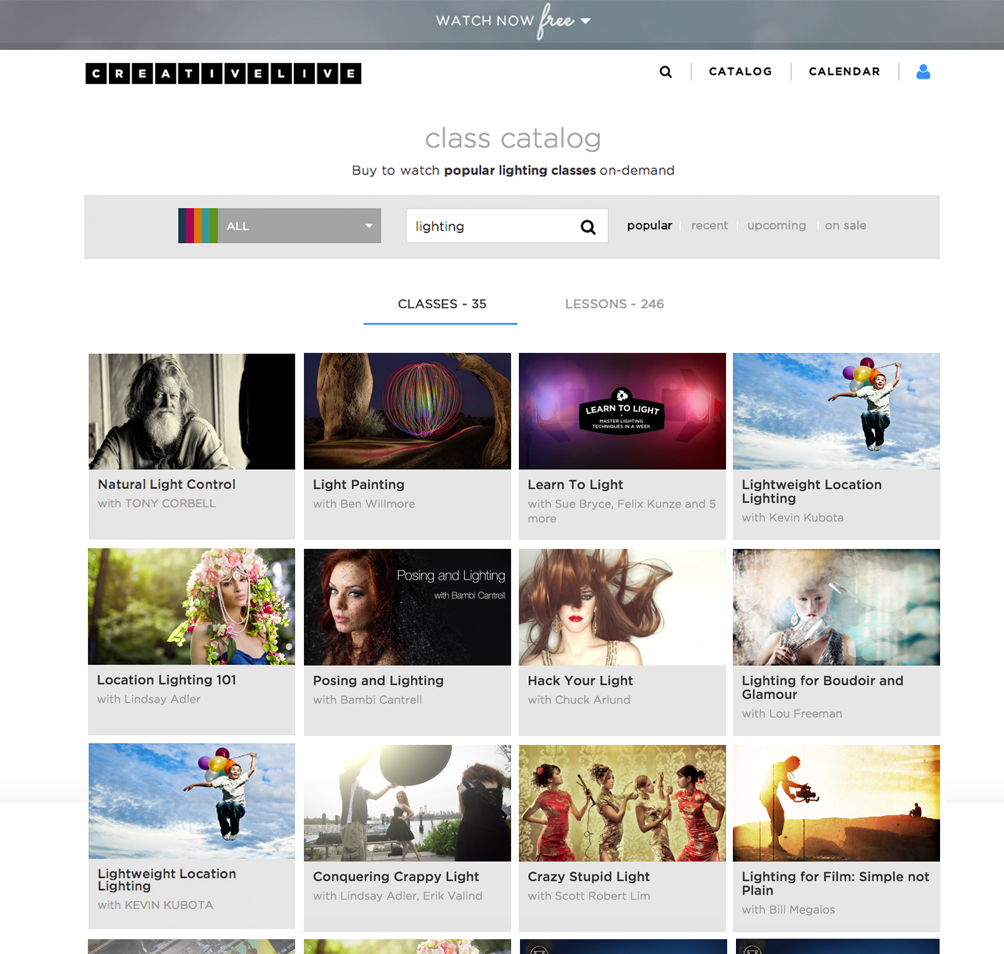The height and width of the screenshot is (954, 1004).
Task: Open the ALL category dropdown
Action: [x=279, y=225]
